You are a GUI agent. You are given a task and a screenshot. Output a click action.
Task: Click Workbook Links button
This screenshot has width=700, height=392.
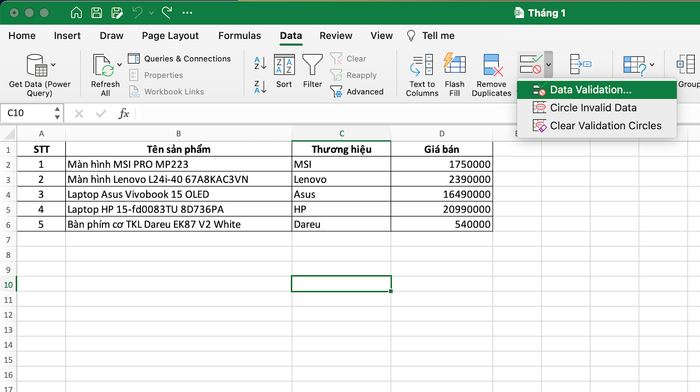[x=167, y=92]
